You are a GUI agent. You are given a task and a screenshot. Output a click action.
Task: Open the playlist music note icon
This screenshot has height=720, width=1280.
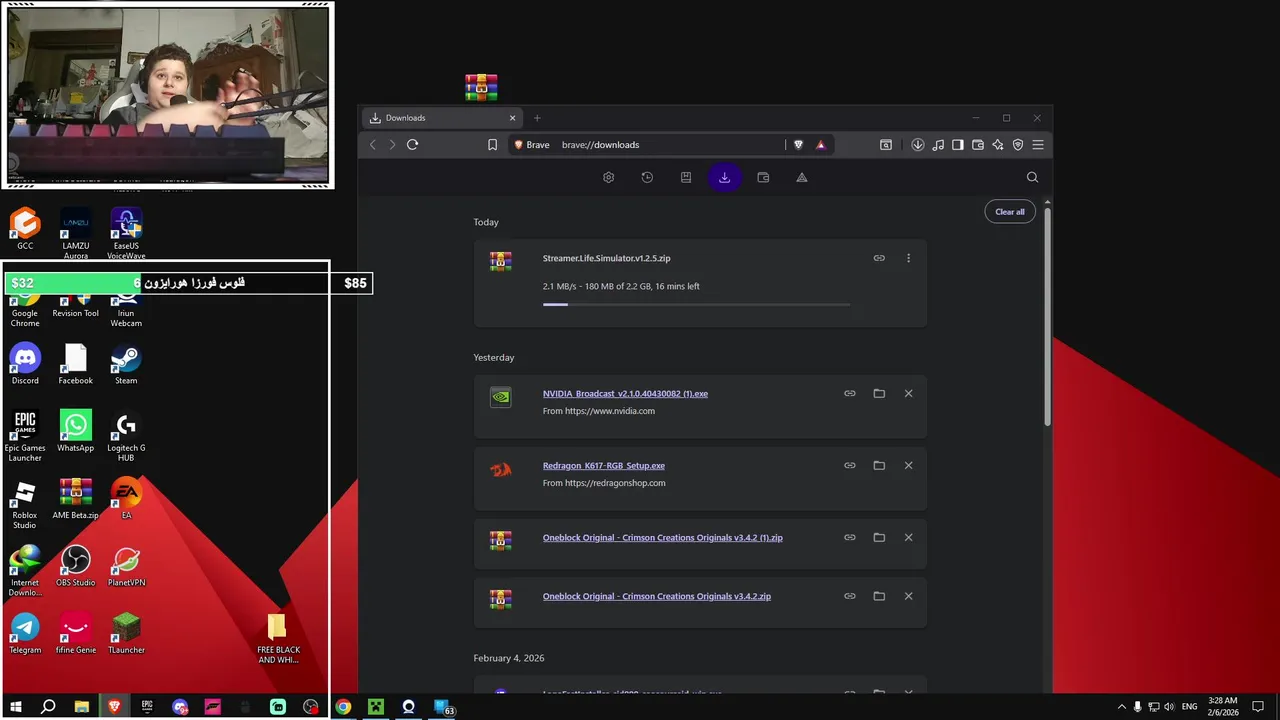(x=938, y=145)
